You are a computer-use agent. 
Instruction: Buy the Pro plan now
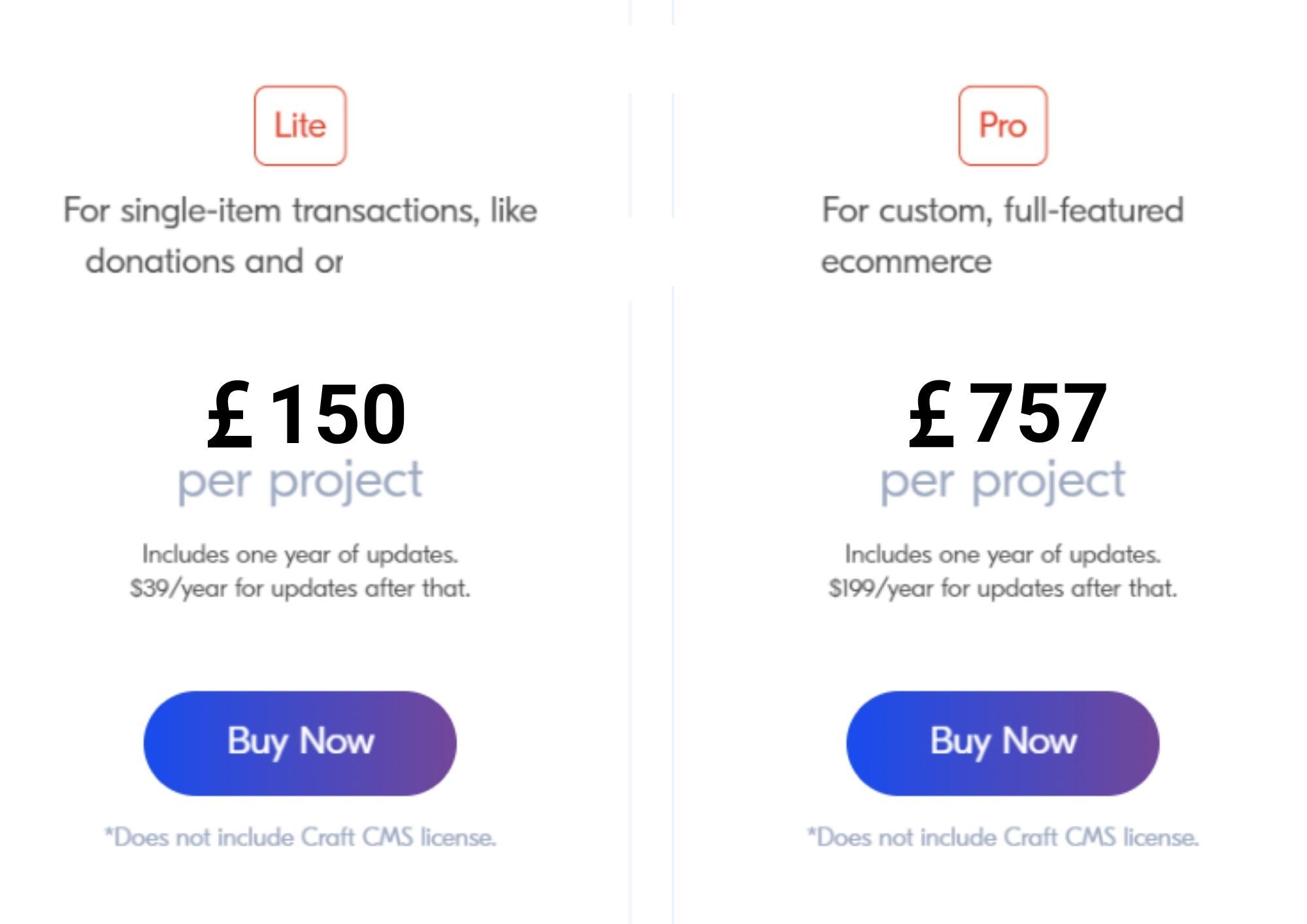1002,743
